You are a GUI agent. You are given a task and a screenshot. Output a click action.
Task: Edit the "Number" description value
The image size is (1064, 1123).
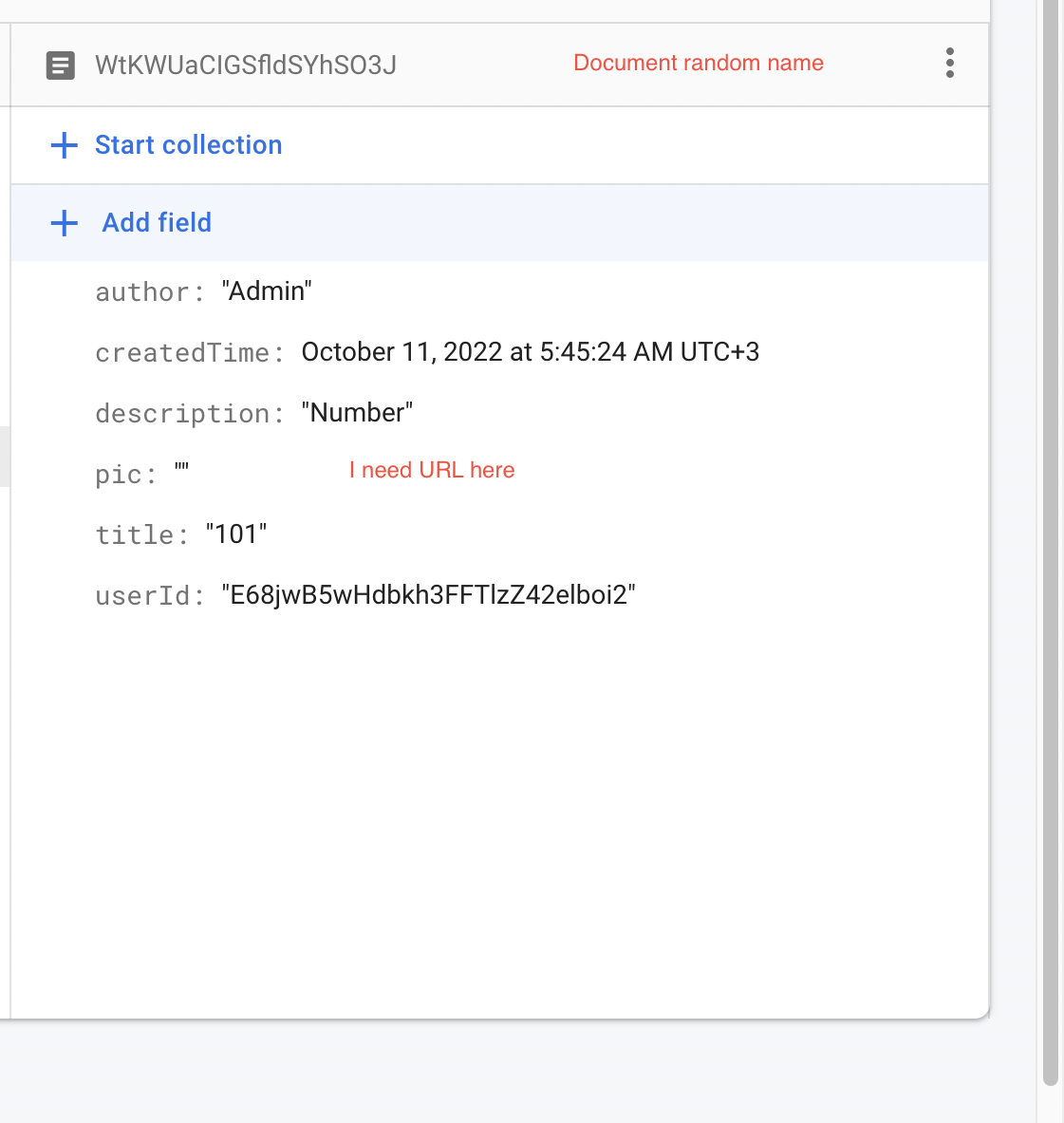tap(357, 413)
